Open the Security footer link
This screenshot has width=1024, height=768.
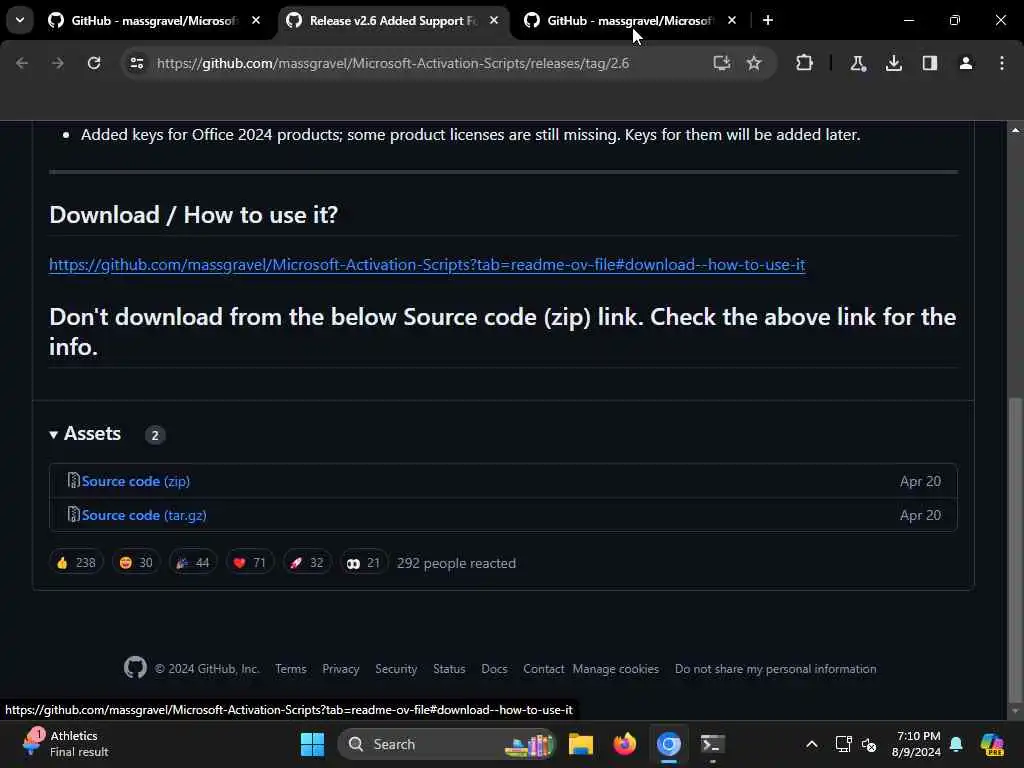(x=396, y=669)
